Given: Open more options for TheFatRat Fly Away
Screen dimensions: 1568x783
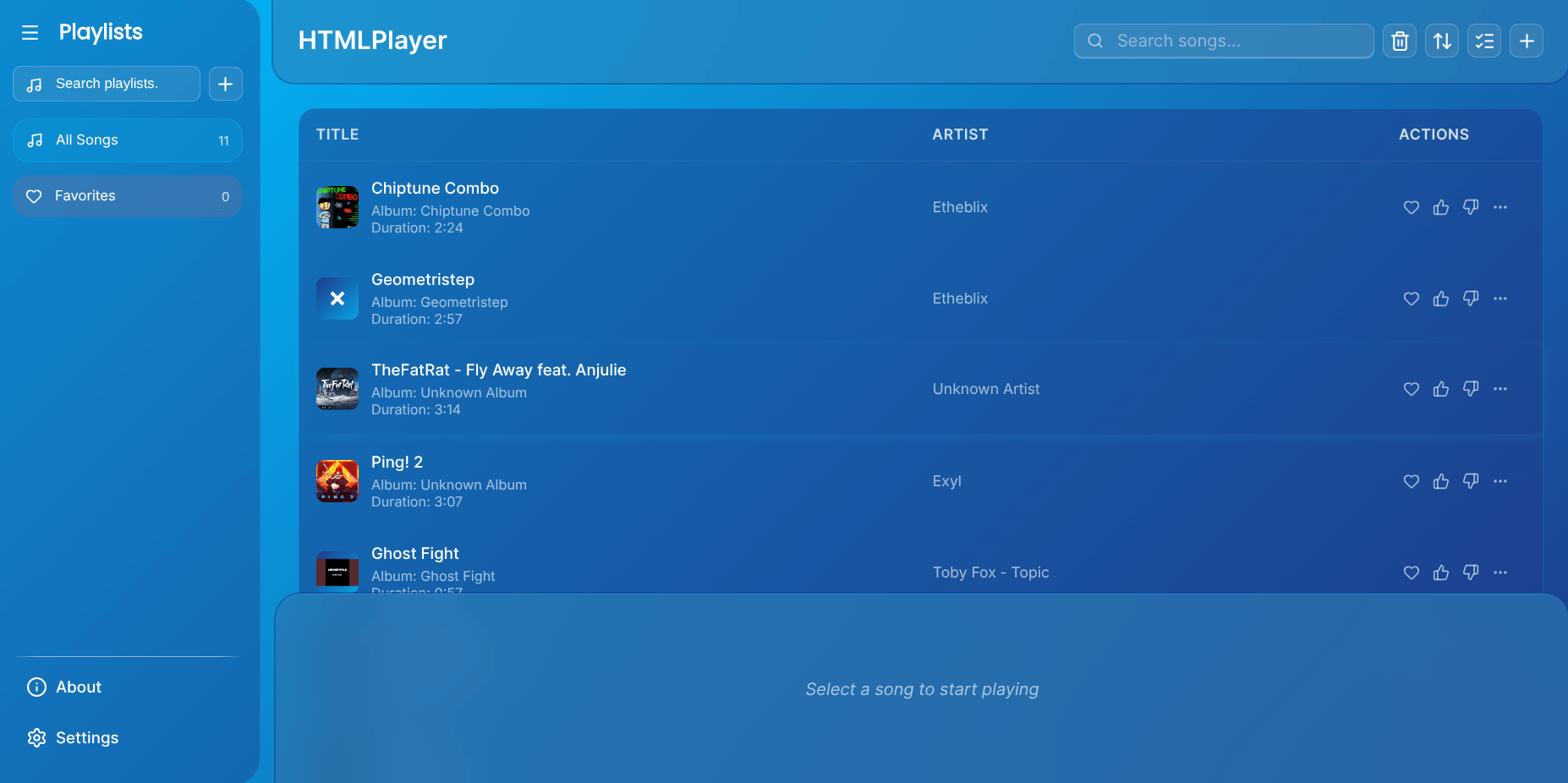Looking at the screenshot, I should 1500,389.
